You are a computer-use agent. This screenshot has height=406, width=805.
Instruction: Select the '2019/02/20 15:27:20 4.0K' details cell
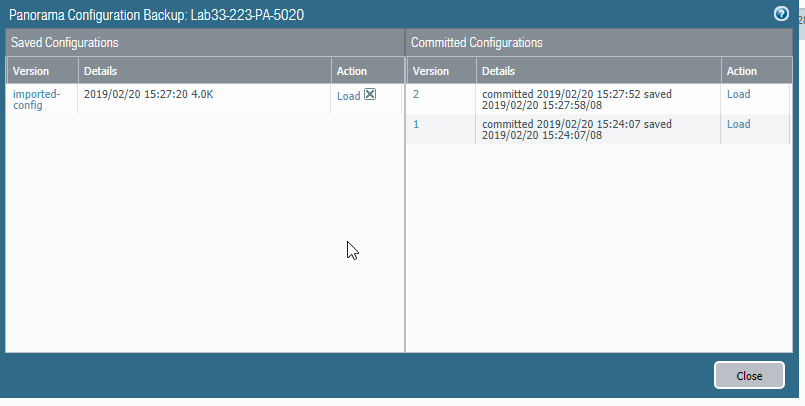pyautogui.click(x=204, y=99)
